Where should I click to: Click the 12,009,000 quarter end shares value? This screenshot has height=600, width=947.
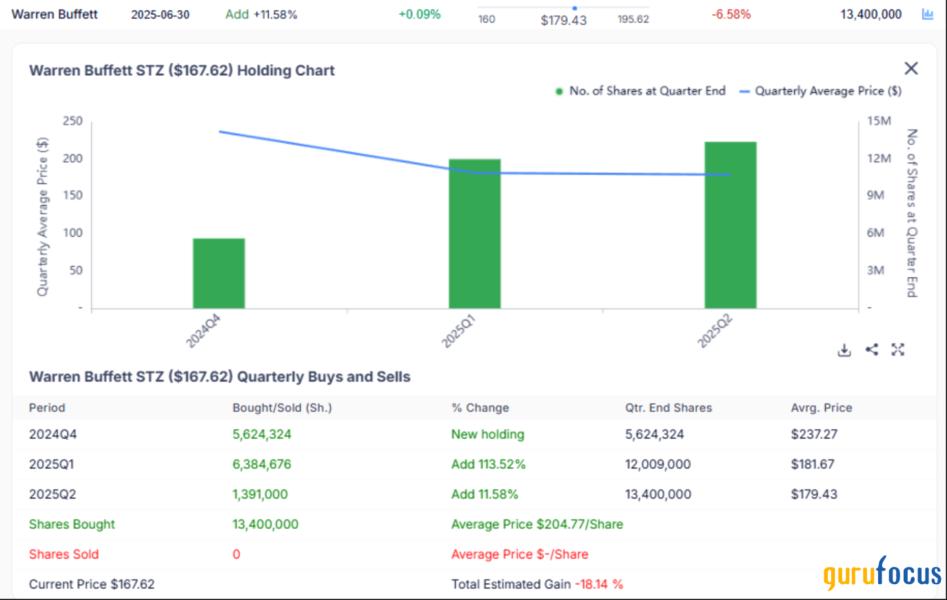tap(658, 464)
